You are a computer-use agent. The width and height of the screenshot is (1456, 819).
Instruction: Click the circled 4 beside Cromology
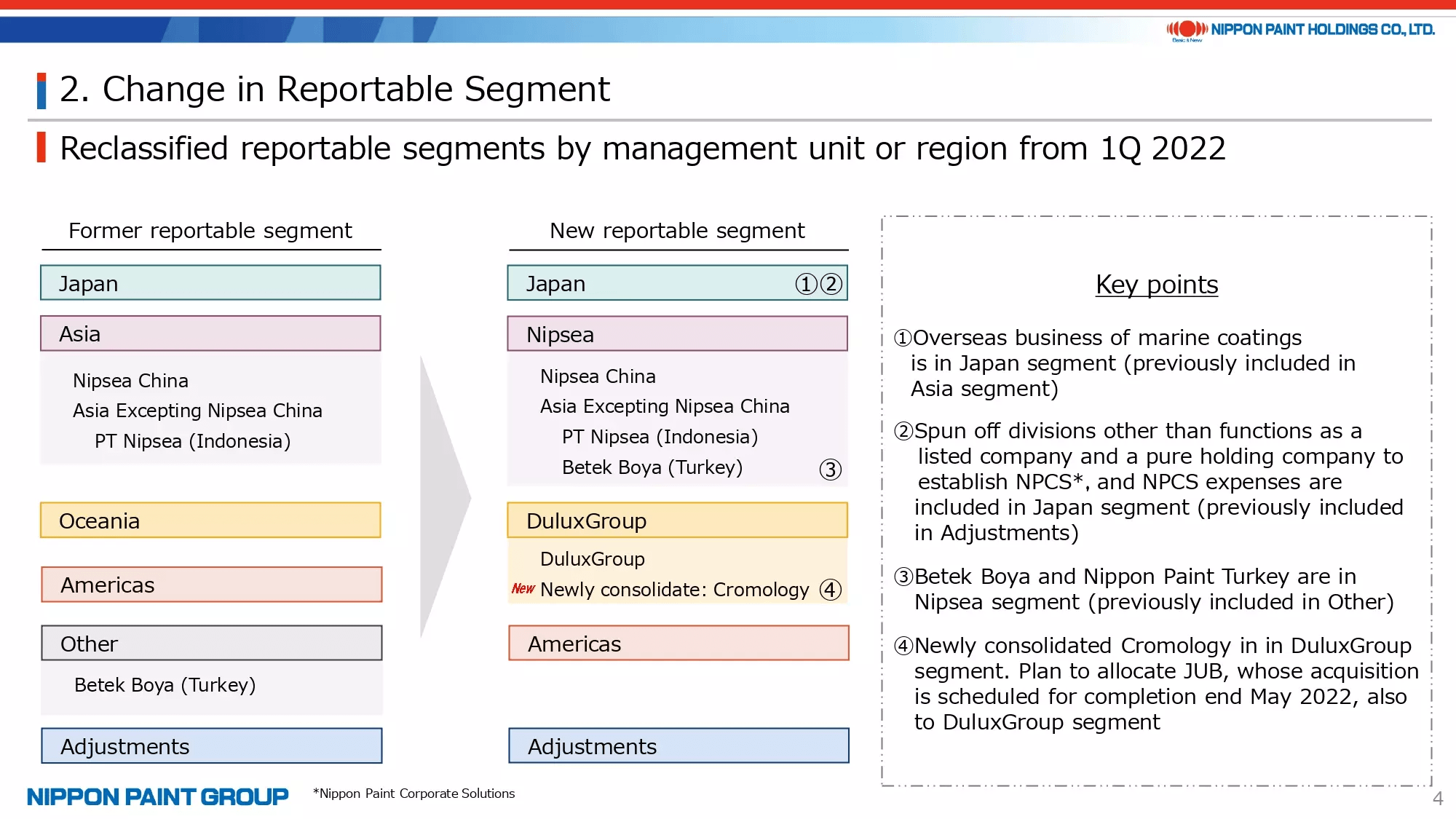coord(830,590)
